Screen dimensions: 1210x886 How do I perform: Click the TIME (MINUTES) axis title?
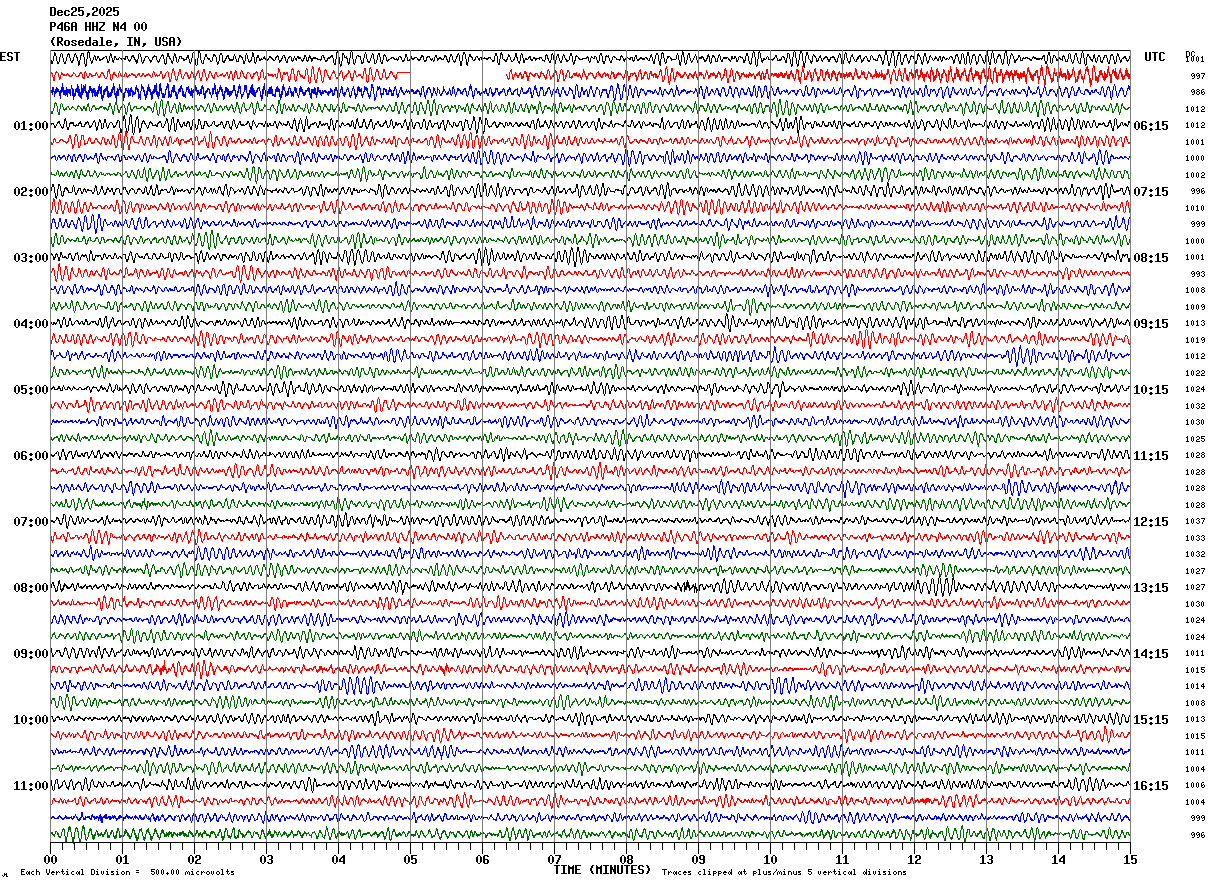602,870
